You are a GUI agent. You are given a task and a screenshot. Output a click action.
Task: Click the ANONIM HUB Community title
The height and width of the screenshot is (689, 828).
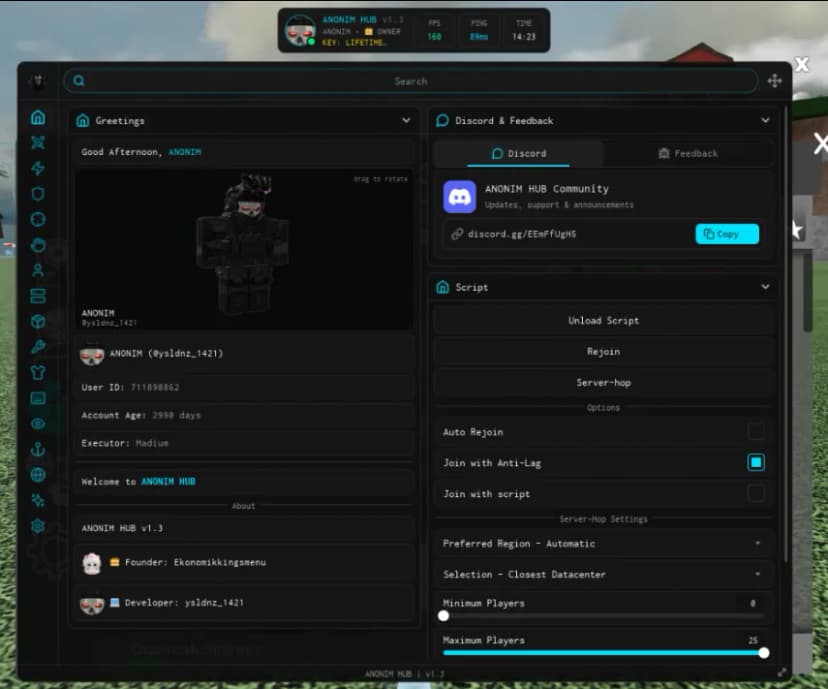pyautogui.click(x=547, y=188)
